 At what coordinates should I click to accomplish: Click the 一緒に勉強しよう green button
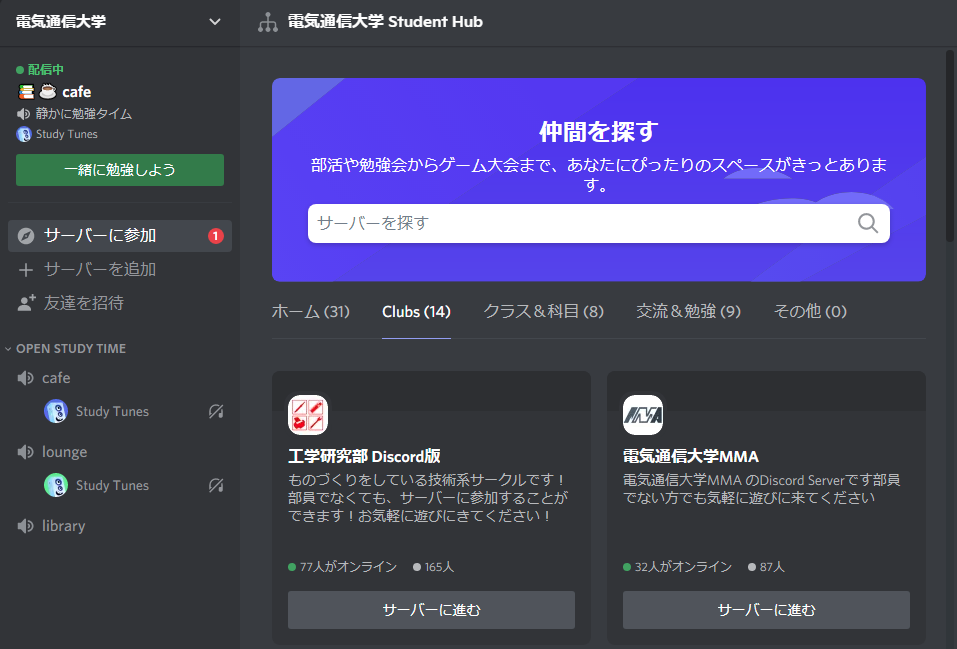pos(120,170)
